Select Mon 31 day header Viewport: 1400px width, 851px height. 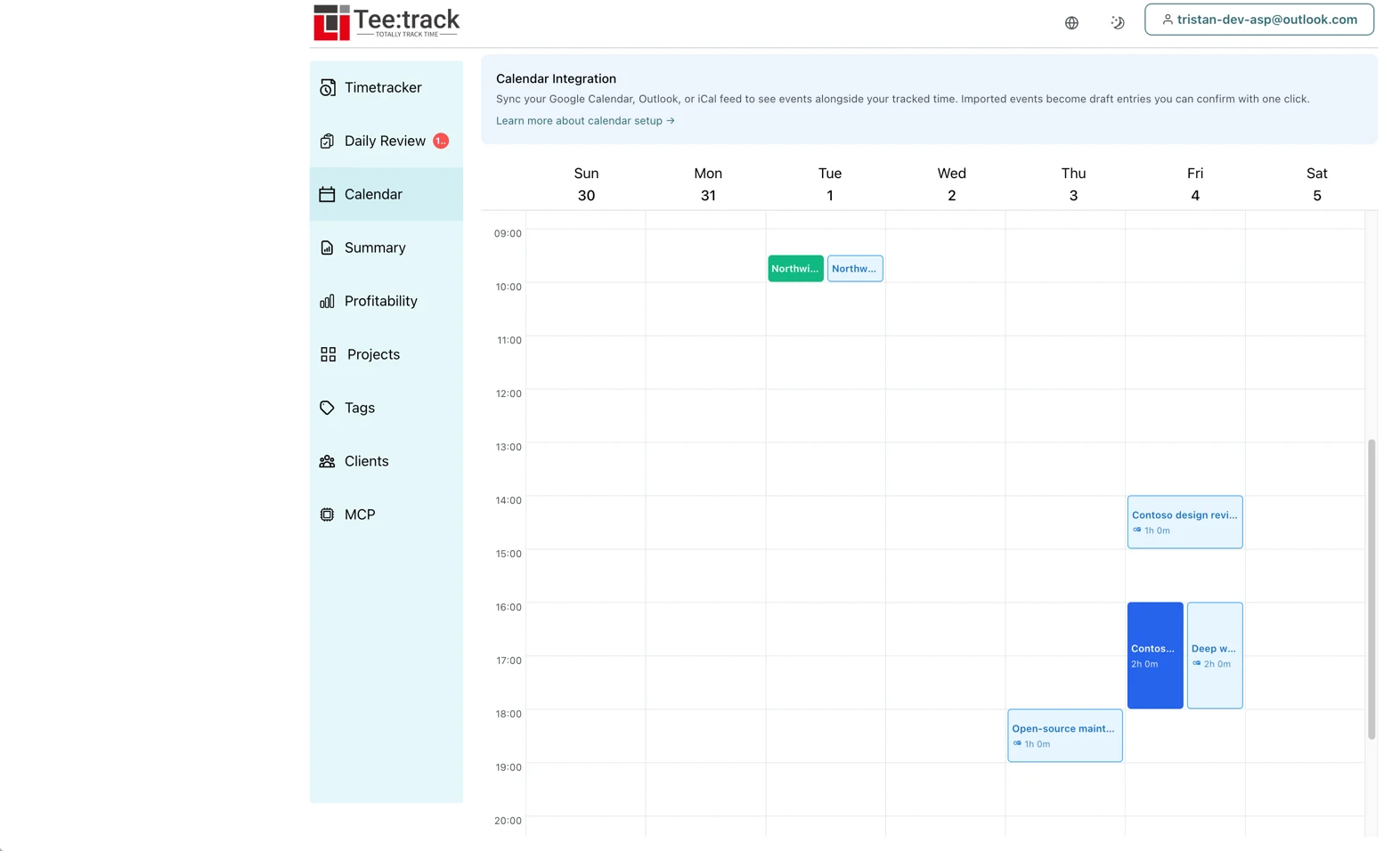708,184
